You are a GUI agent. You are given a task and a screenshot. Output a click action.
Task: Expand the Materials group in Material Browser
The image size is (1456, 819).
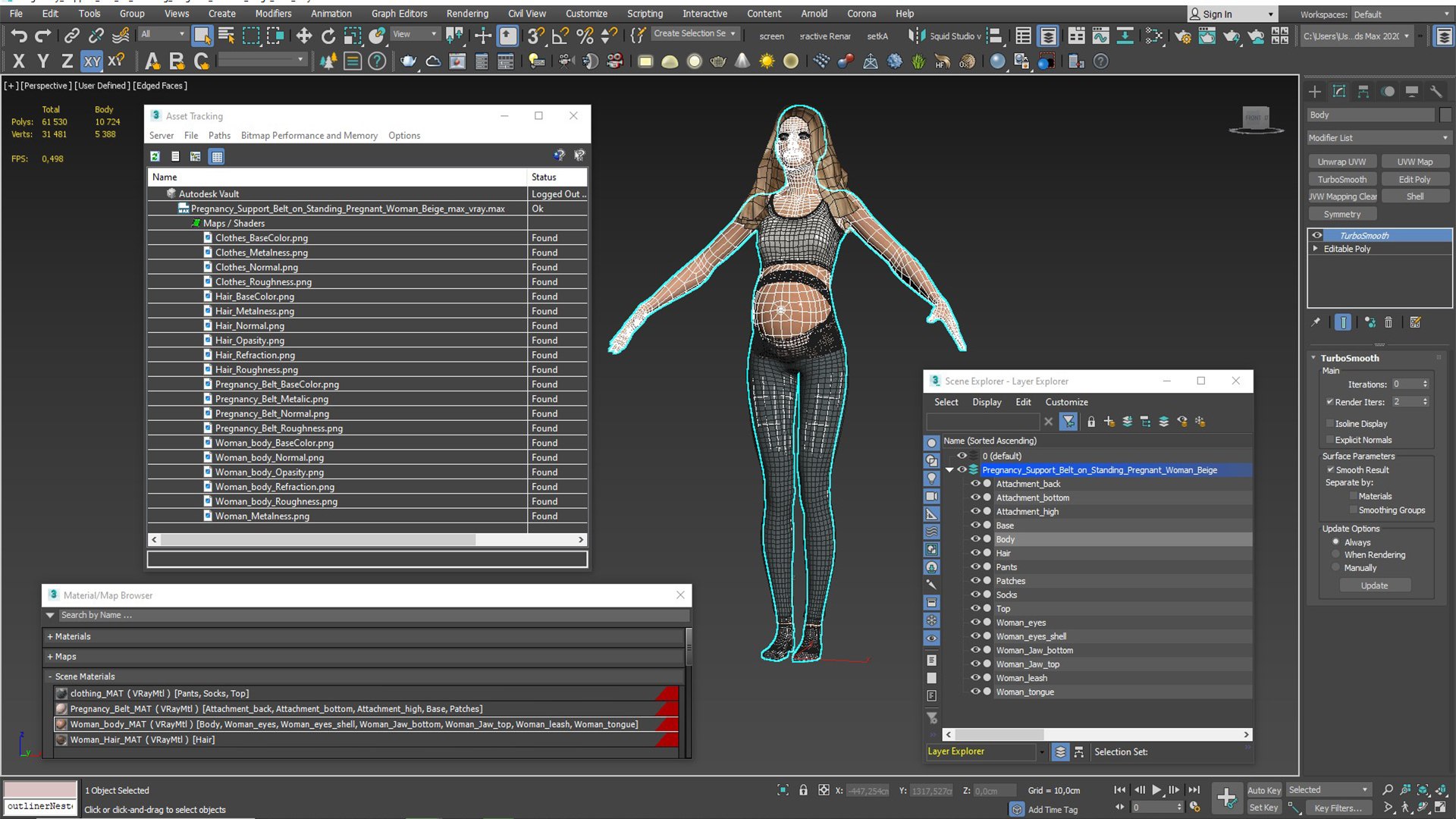[50, 636]
